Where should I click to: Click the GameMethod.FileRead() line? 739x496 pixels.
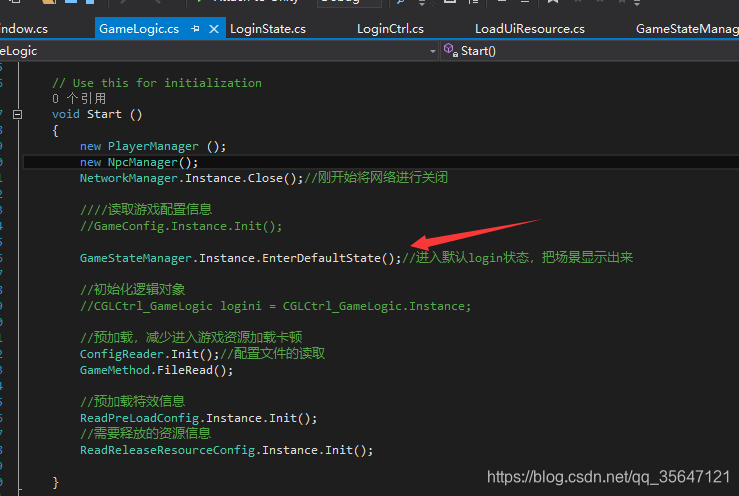156,370
